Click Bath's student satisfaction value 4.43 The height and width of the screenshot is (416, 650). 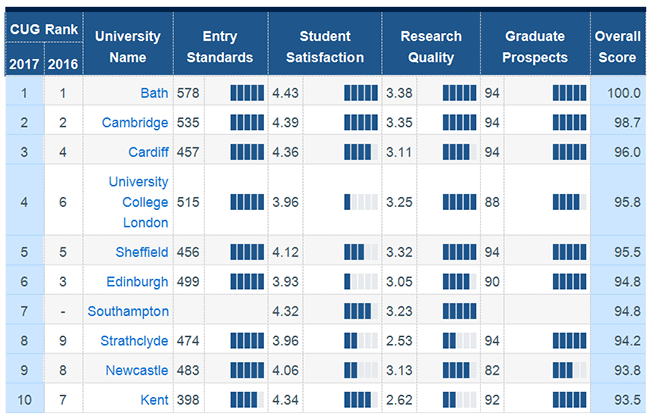point(285,93)
